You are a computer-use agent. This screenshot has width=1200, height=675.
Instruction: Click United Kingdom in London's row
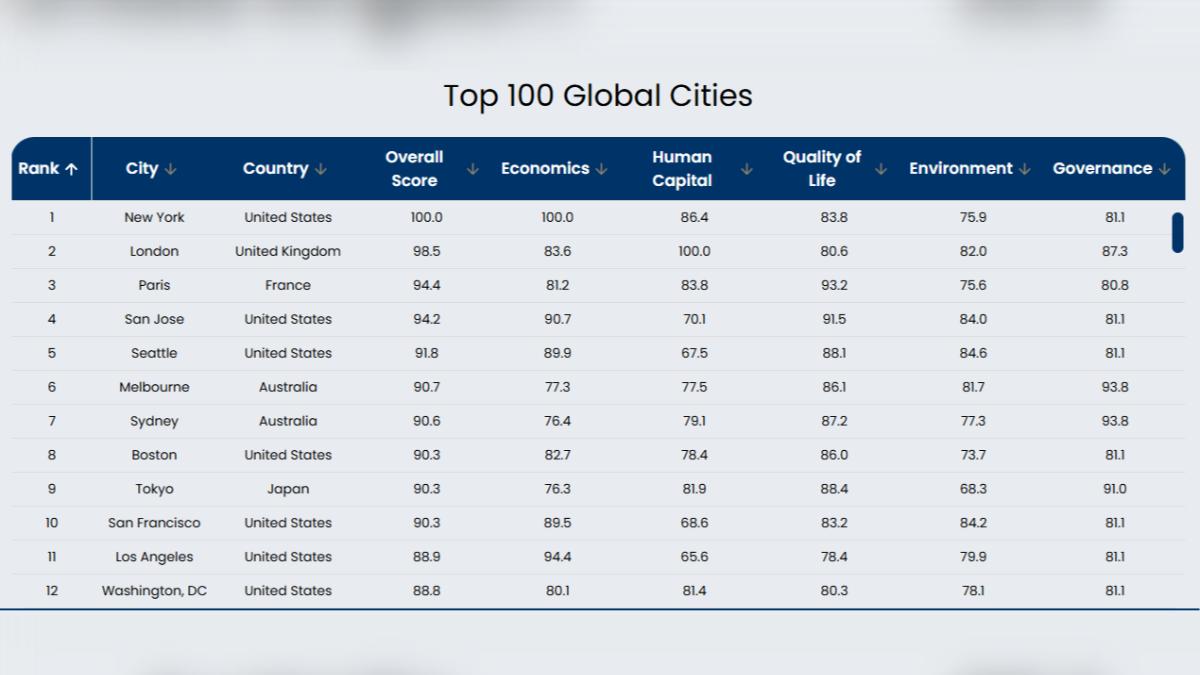pos(288,251)
